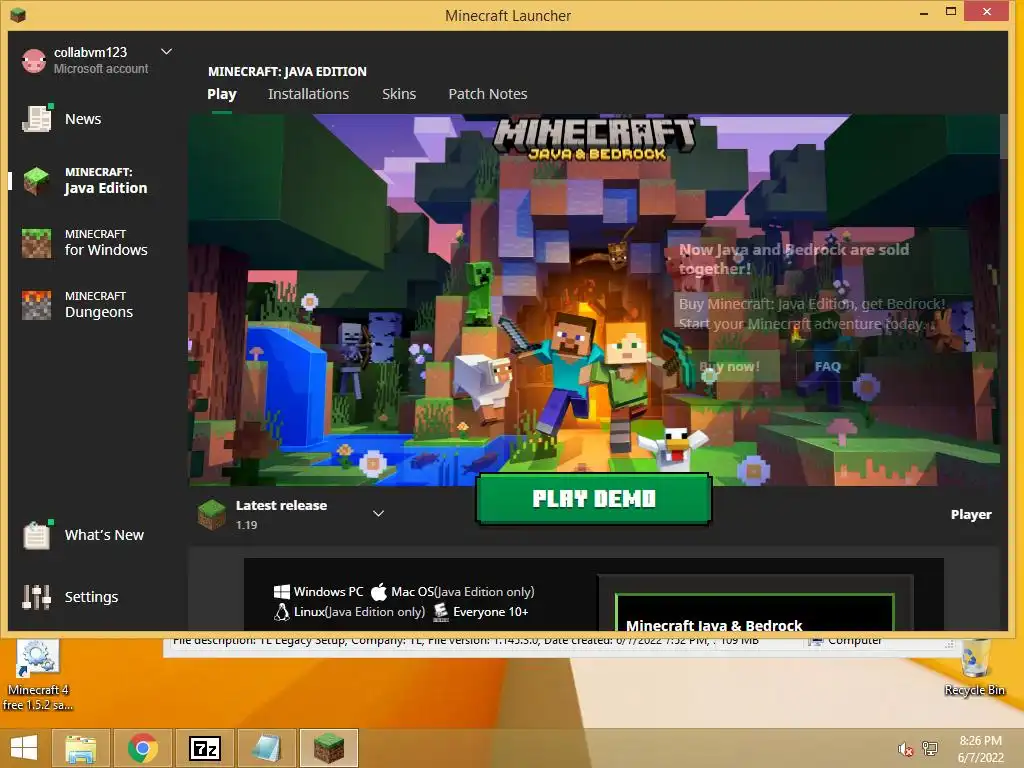The image size is (1024, 768).
Task: Open Recycle Bin desktop icon
Action: [x=974, y=667]
